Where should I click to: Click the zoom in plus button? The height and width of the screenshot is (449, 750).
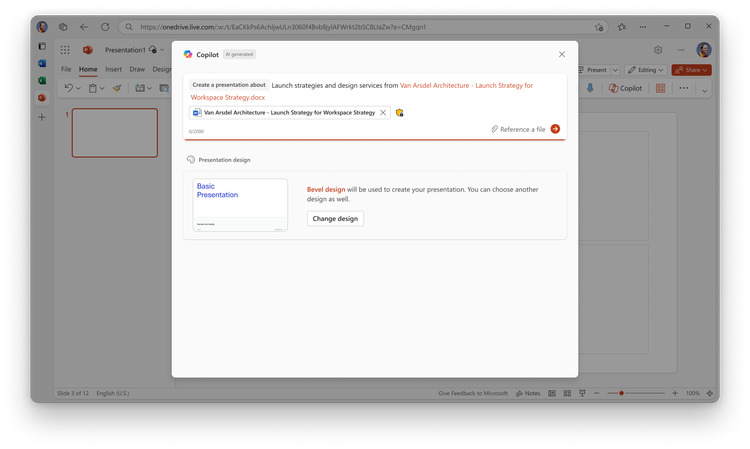pyautogui.click(x=675, y=393)
